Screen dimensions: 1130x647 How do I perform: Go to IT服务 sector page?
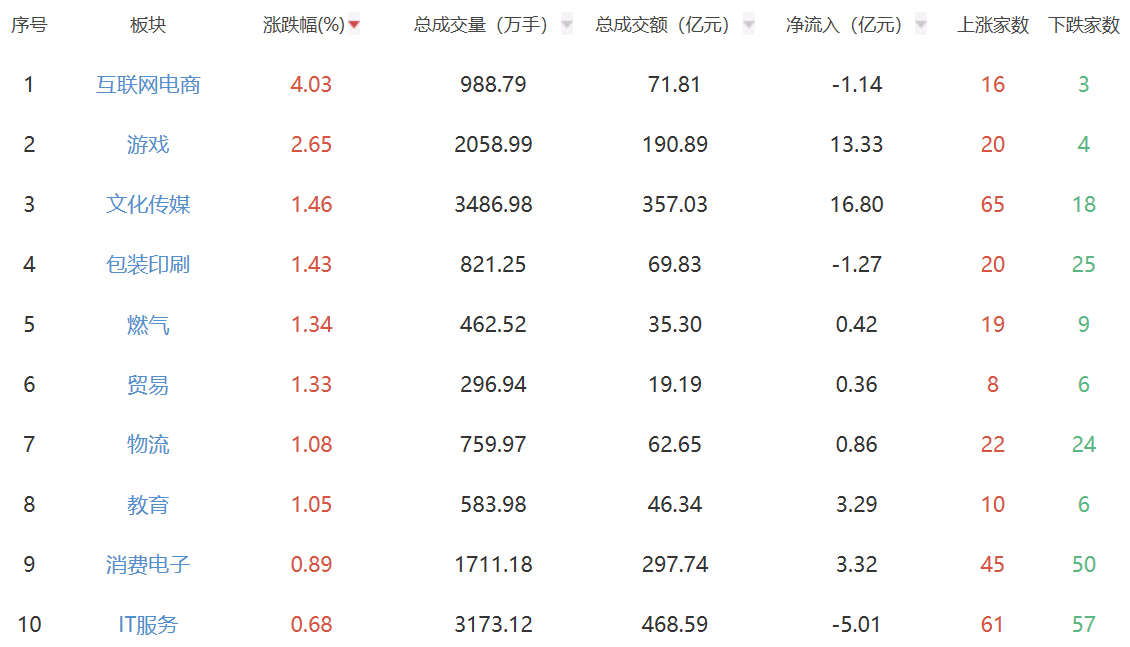point(148,625)
